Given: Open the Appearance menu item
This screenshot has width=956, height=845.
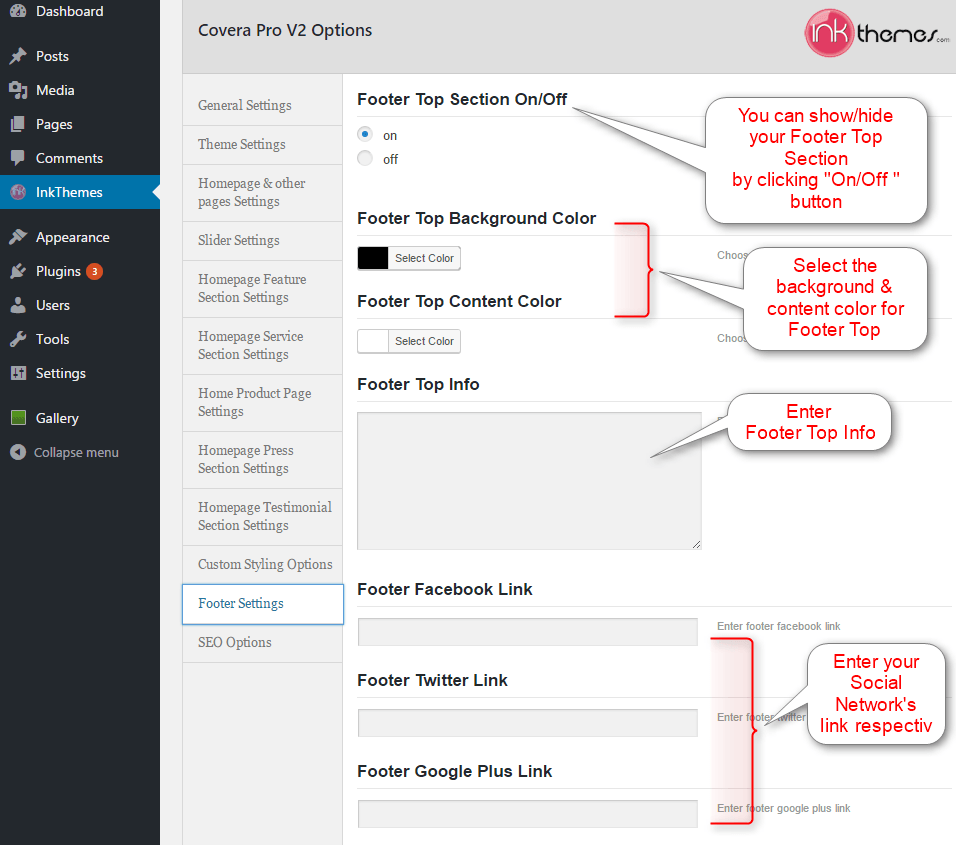Looking at the screenshot, I should tap(80, 237).
